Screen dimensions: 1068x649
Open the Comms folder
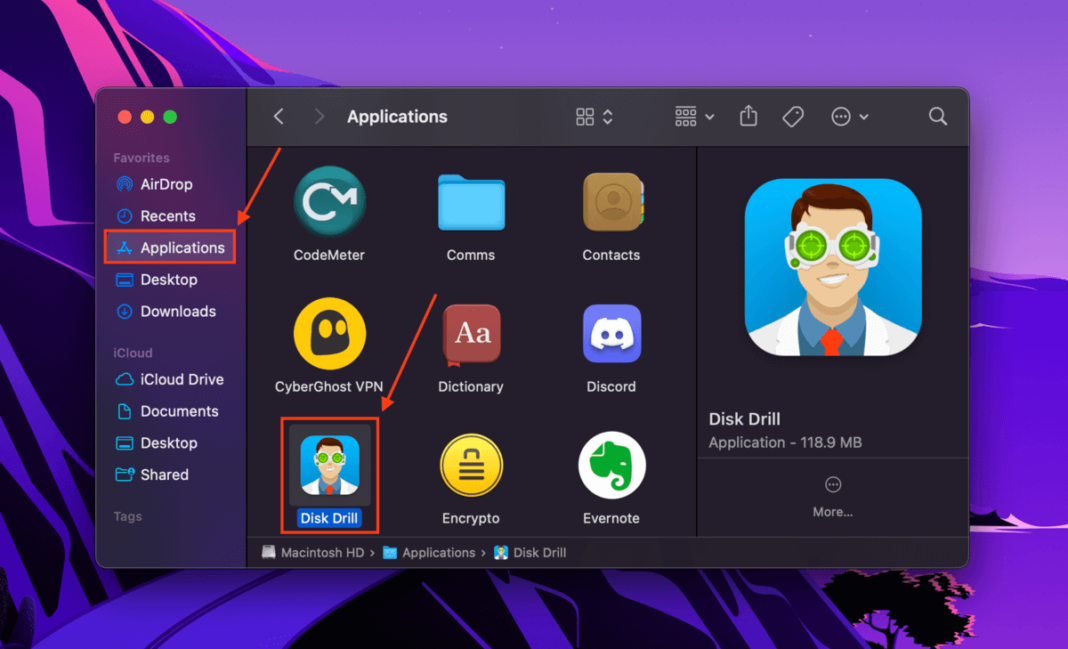coord(470,202)
